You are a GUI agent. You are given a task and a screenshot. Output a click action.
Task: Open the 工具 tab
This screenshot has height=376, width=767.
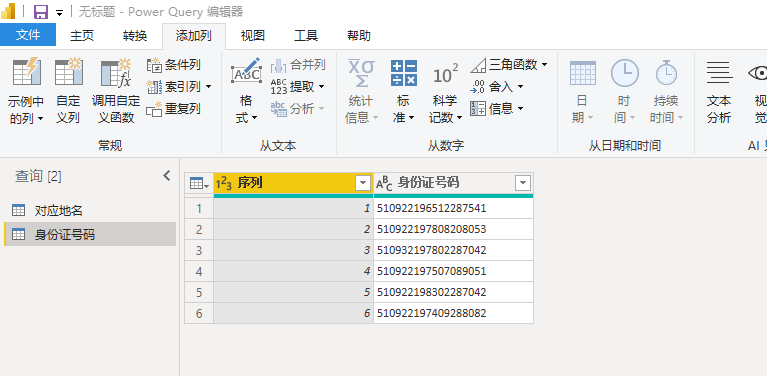pos(306,35)
